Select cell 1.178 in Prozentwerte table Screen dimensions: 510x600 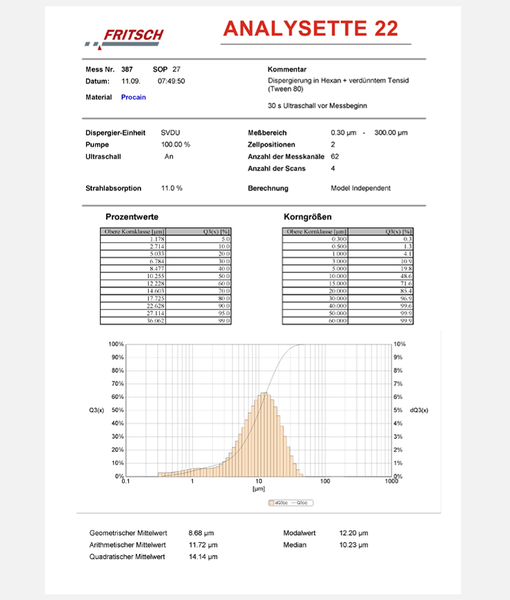(x=133, y=239)
